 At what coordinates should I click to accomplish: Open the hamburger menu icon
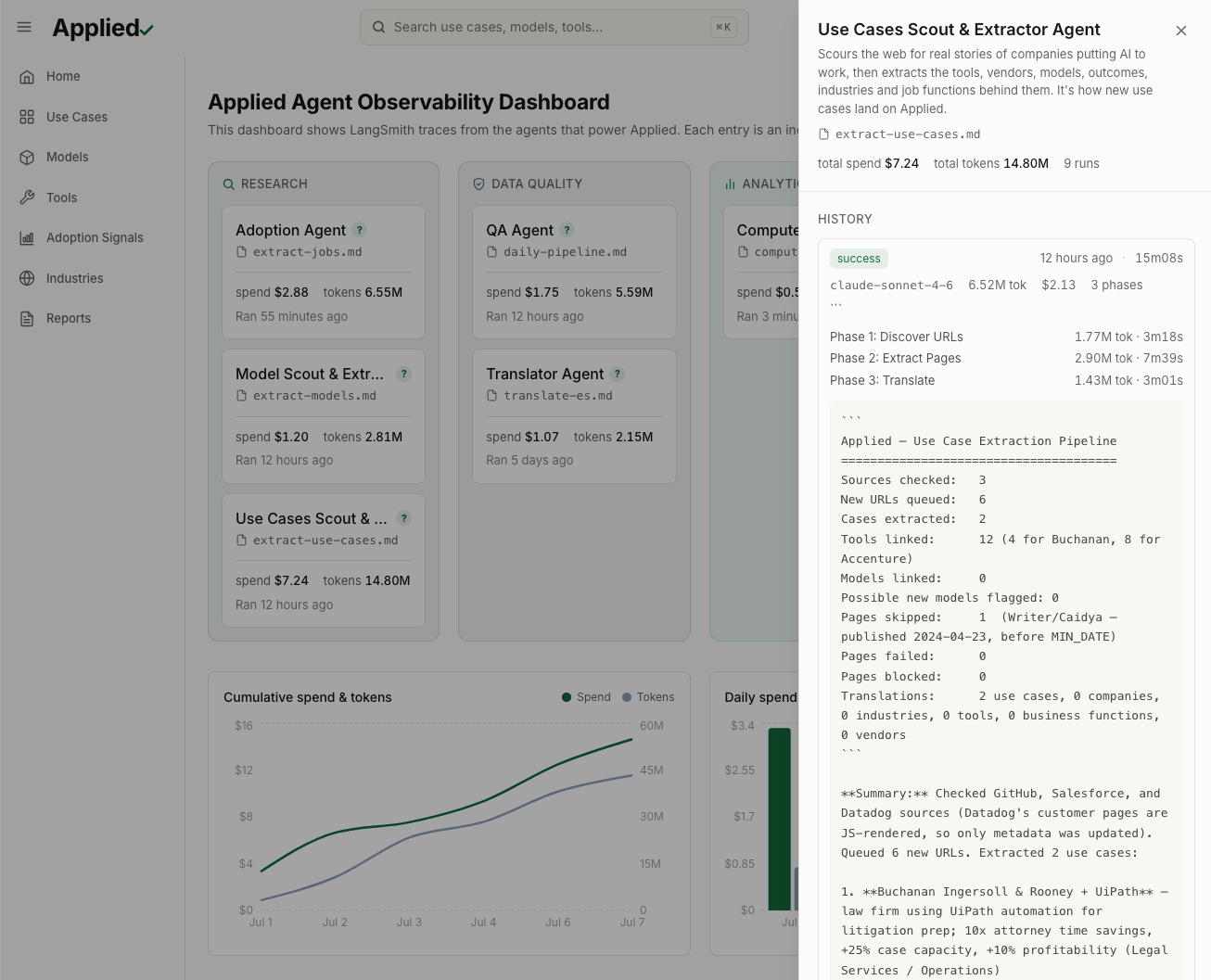tap(24, 27)
